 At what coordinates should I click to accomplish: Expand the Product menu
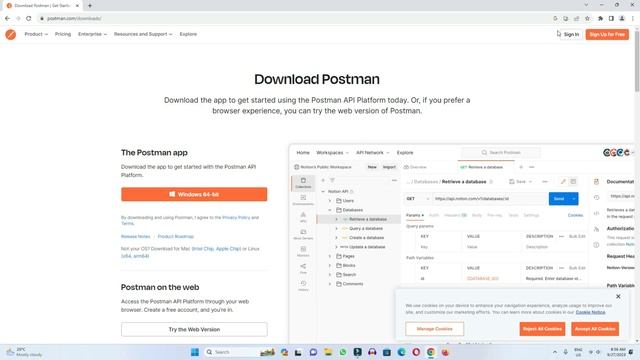click(x=36, y=34)
